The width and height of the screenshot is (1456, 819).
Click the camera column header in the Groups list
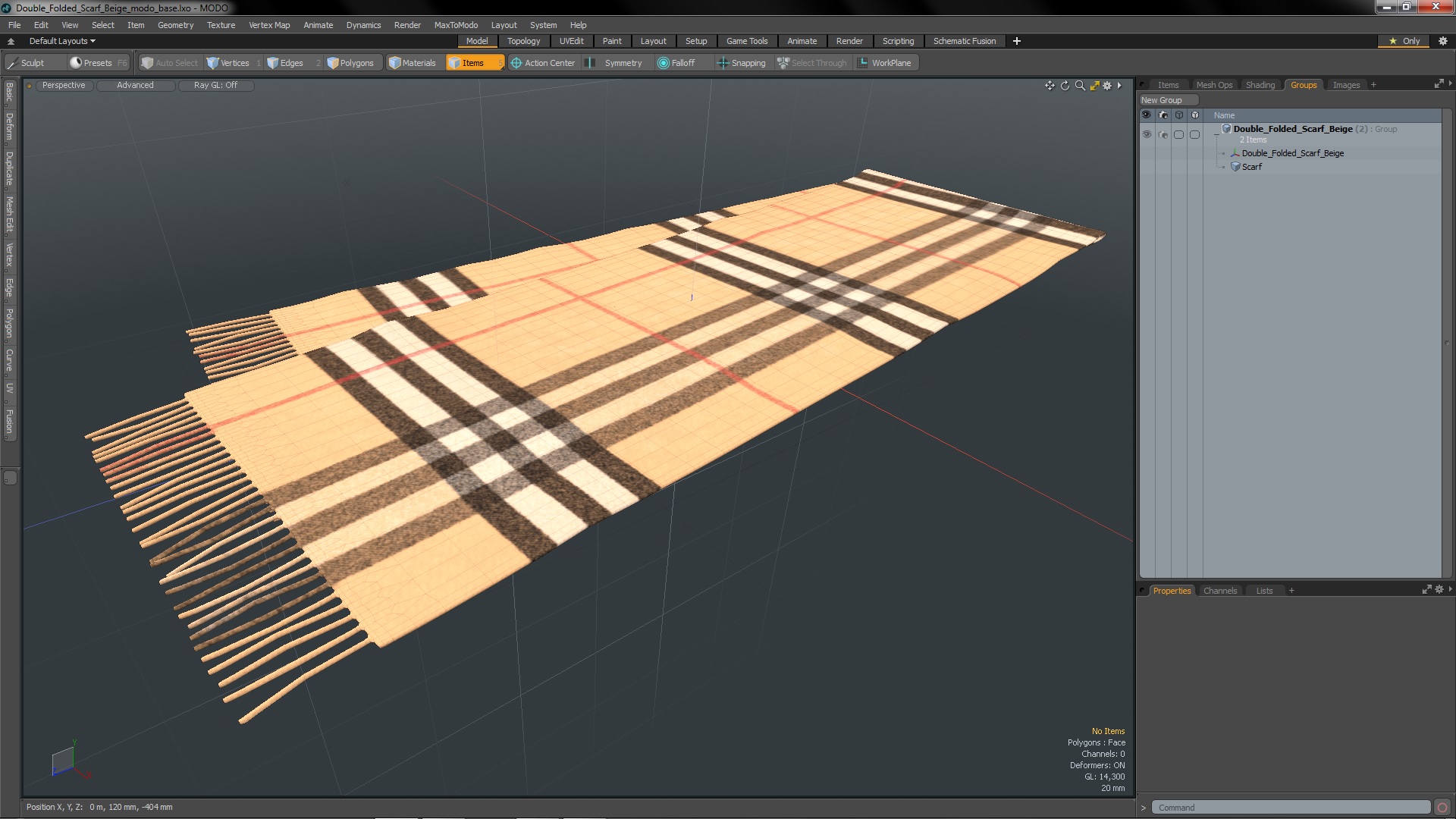click(1163, 115)
